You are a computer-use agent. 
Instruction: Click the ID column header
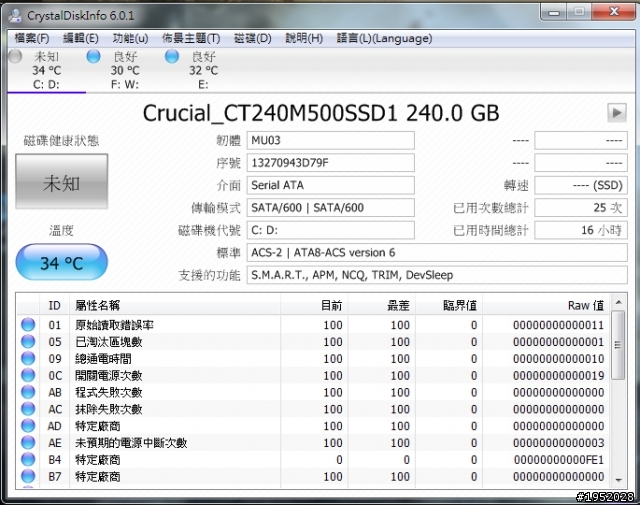tap(54, 305)
